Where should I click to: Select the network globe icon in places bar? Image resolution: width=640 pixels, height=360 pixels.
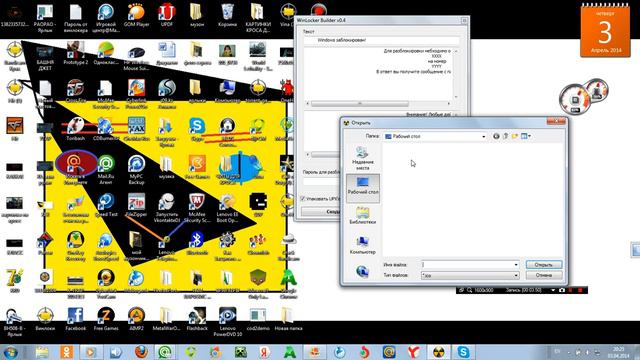tap(362, 271)
